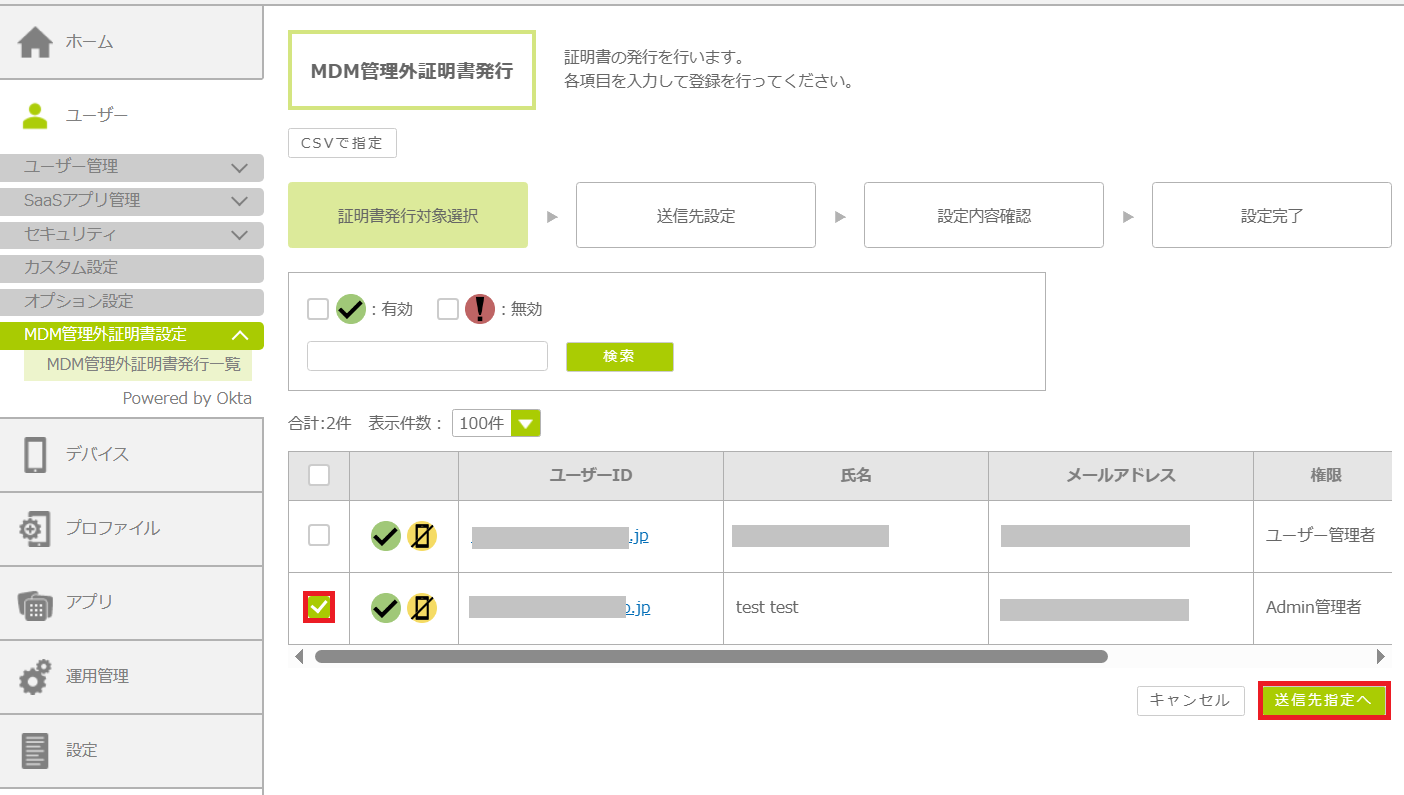Open the Device phone icon section

(35, 454)
